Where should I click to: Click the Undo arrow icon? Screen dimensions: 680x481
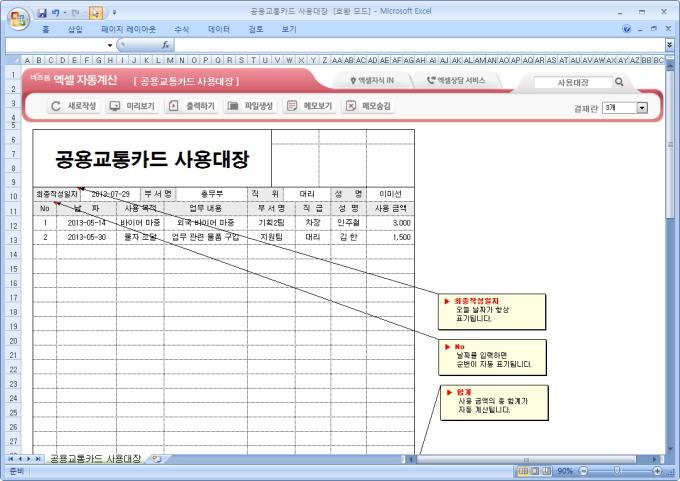coord(56,13)
